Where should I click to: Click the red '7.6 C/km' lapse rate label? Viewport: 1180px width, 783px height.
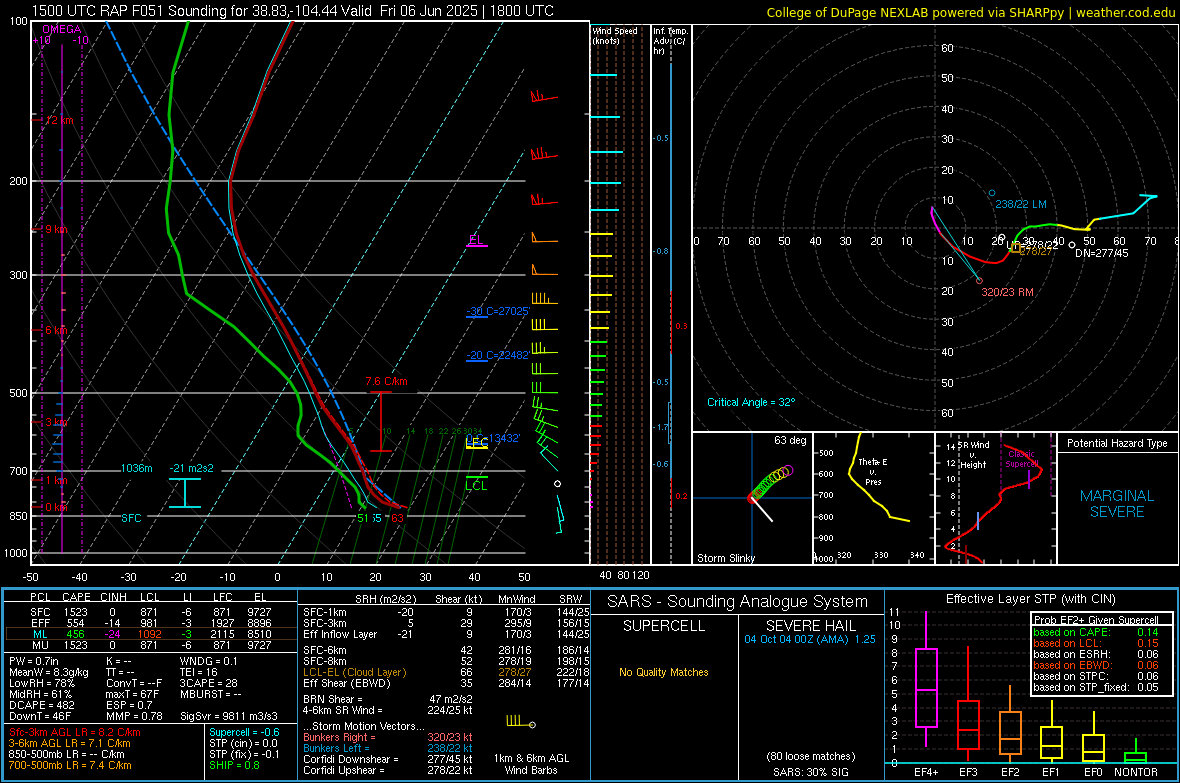click(x=387, y=381)
